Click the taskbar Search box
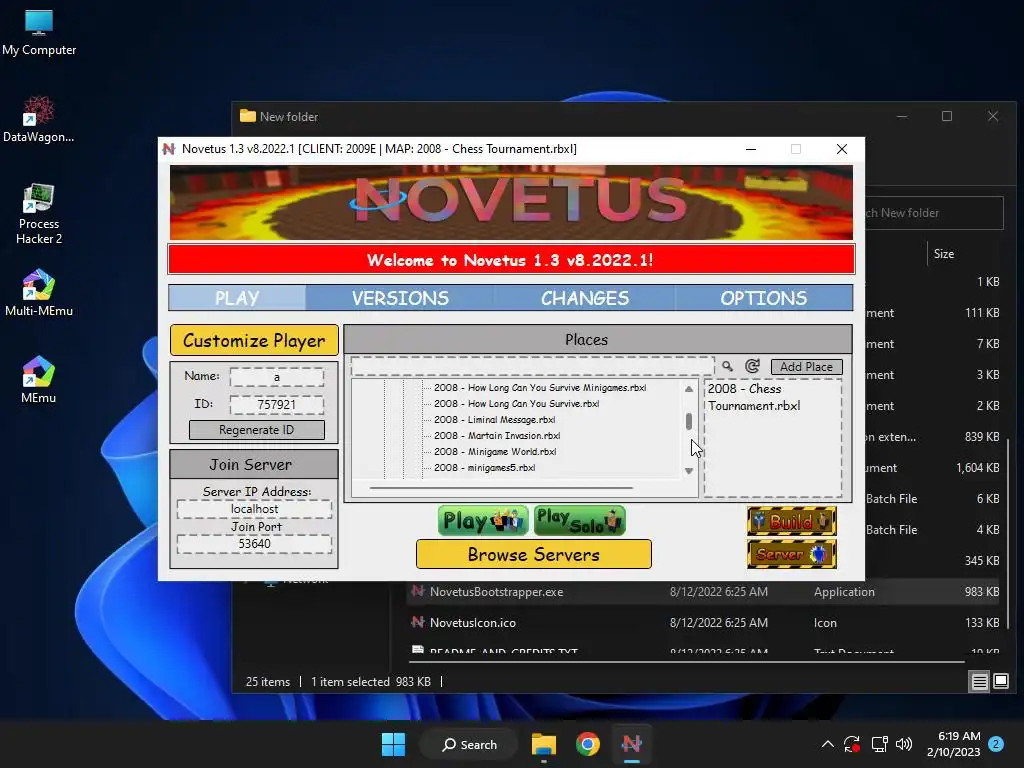1024x768 pixels. click(470, 744)
